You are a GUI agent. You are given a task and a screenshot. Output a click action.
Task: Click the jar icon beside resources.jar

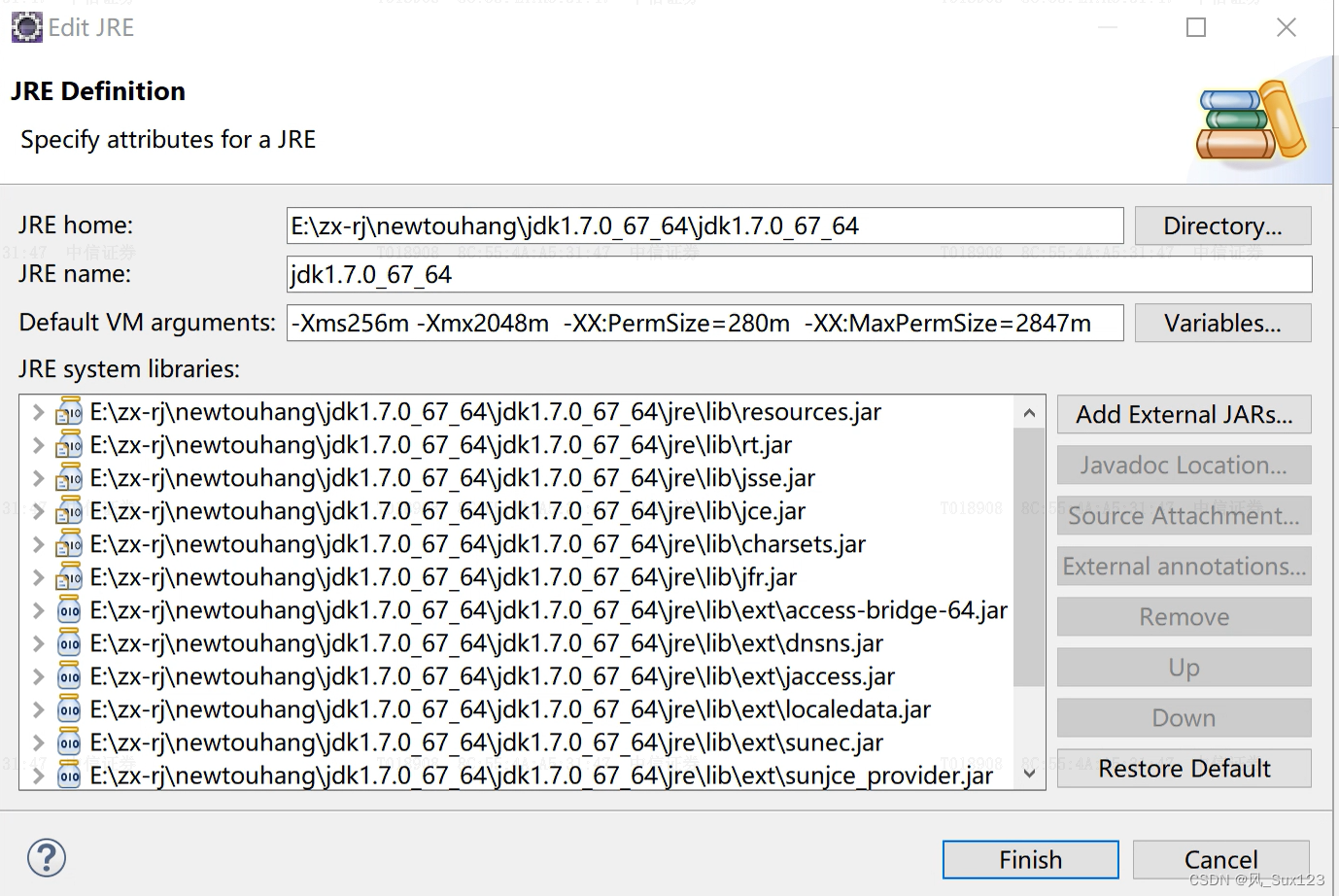pyautogui.click(x=69, y=412)
